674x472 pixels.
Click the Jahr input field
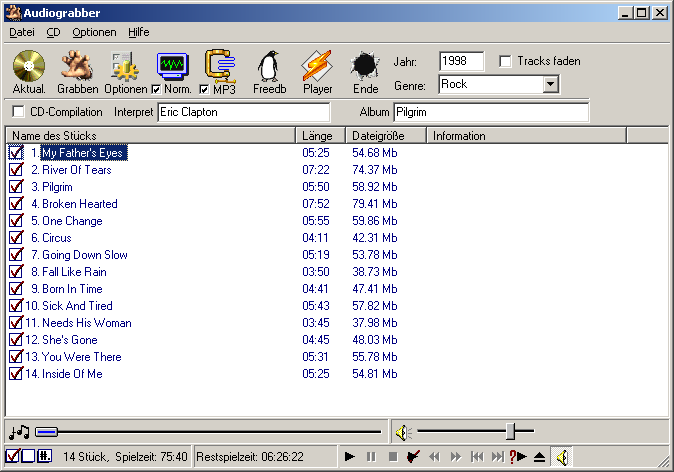461,61
